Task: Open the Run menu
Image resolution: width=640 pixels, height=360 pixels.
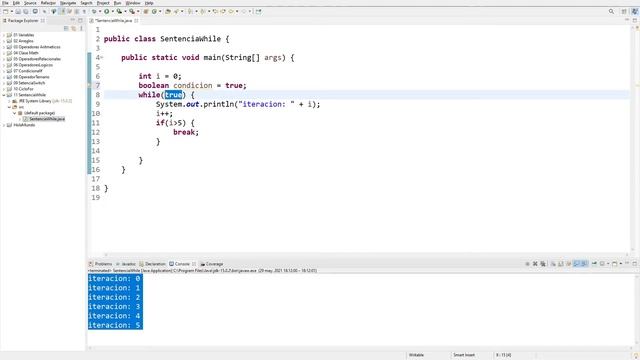Action: click(x=118, y=3)
